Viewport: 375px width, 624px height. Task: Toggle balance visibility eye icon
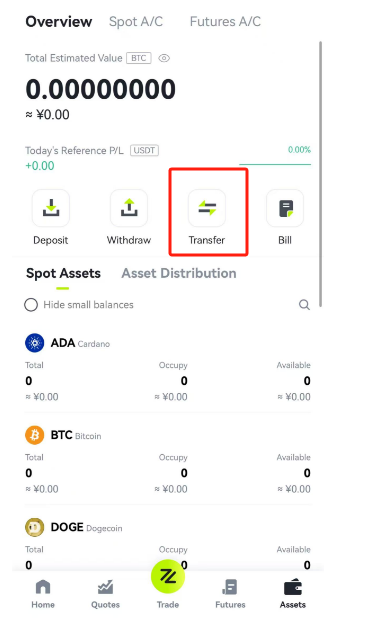164,58
